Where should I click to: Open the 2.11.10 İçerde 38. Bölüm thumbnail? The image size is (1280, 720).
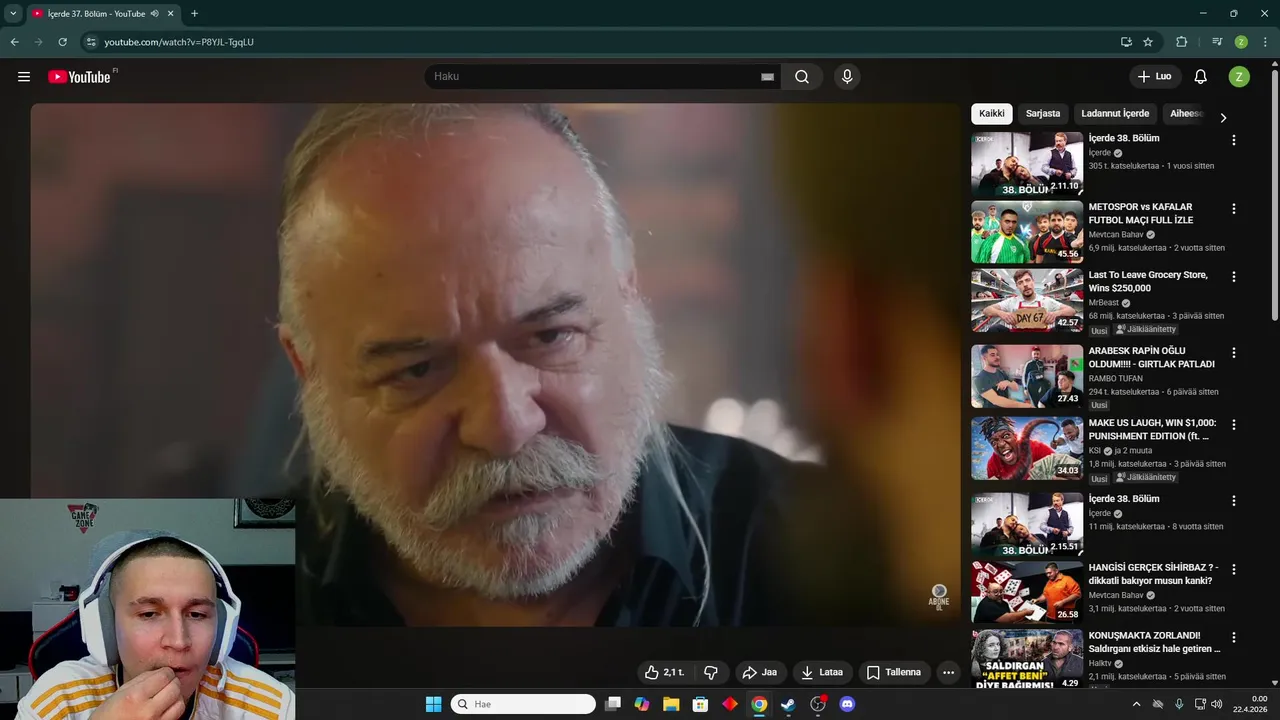(x=1027, y=164)
